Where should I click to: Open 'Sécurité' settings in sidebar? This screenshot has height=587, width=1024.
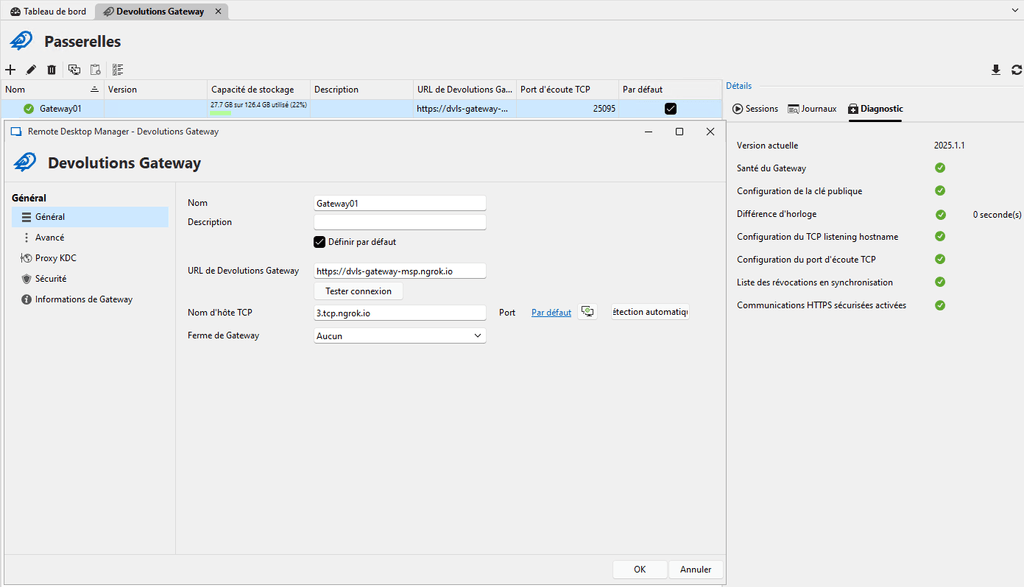tap(51, 279)
